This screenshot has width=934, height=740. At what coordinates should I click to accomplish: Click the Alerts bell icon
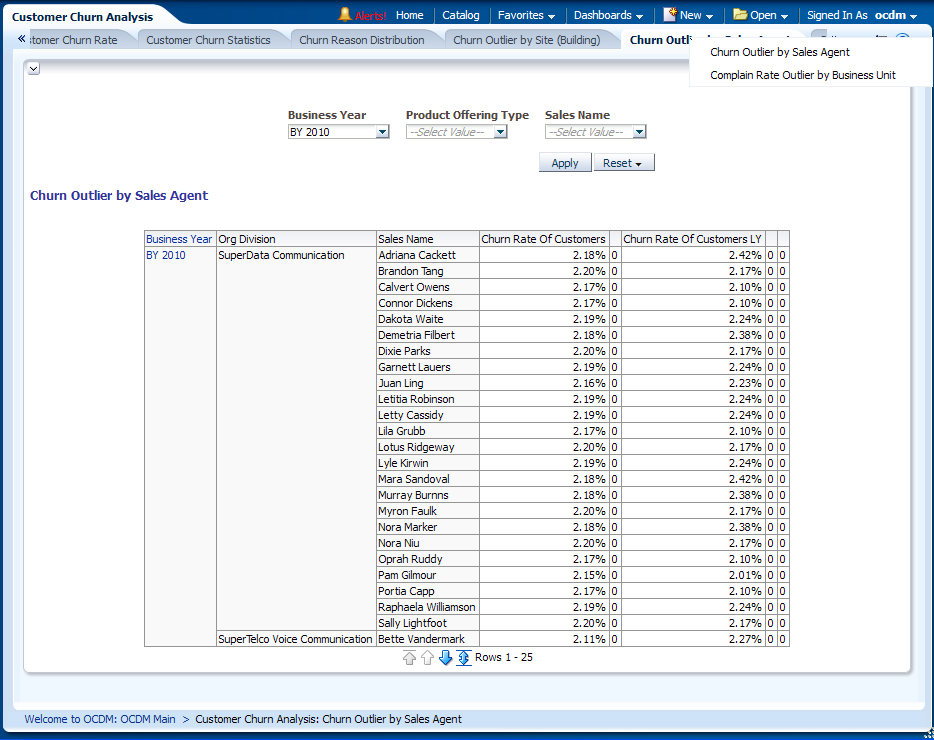pos(345,15)
